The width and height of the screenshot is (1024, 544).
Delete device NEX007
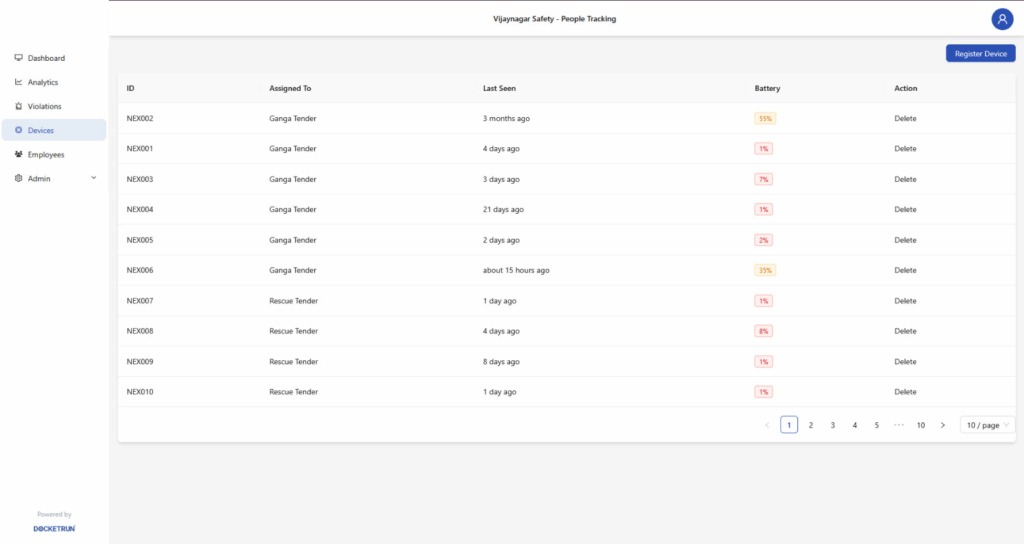click(x=905, y=301)
